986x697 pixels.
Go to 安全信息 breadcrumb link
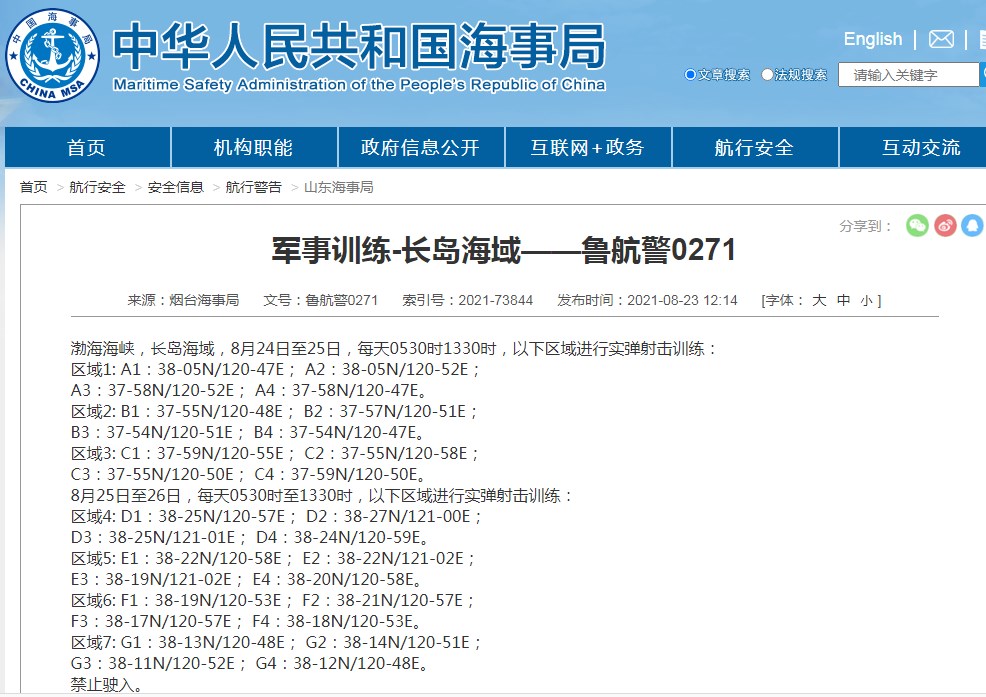(175, 187)
